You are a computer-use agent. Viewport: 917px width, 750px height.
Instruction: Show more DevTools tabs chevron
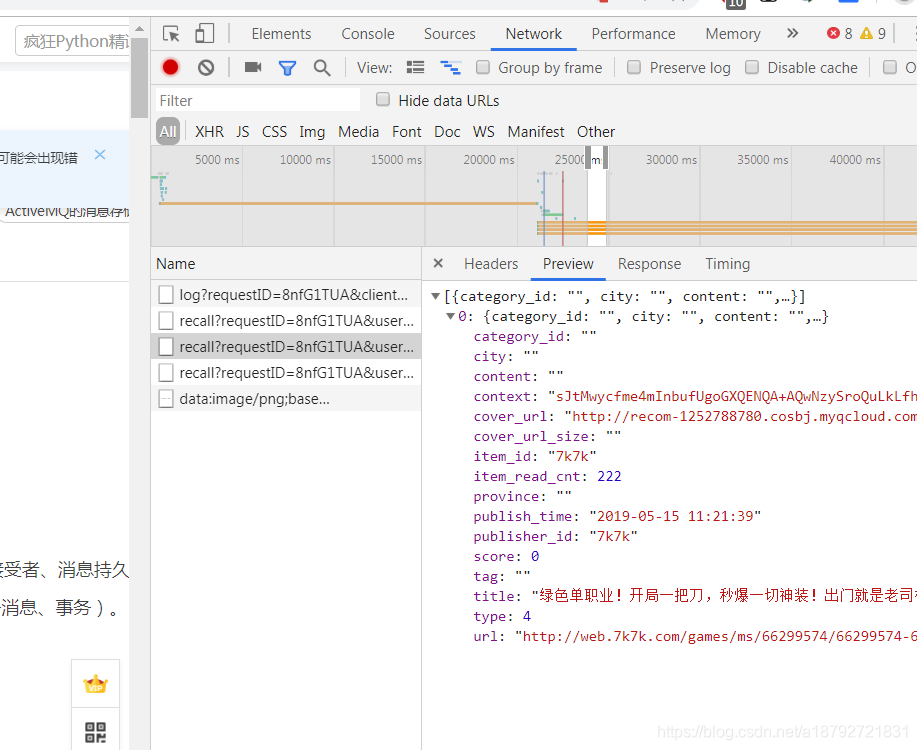(x=792, y=33)
